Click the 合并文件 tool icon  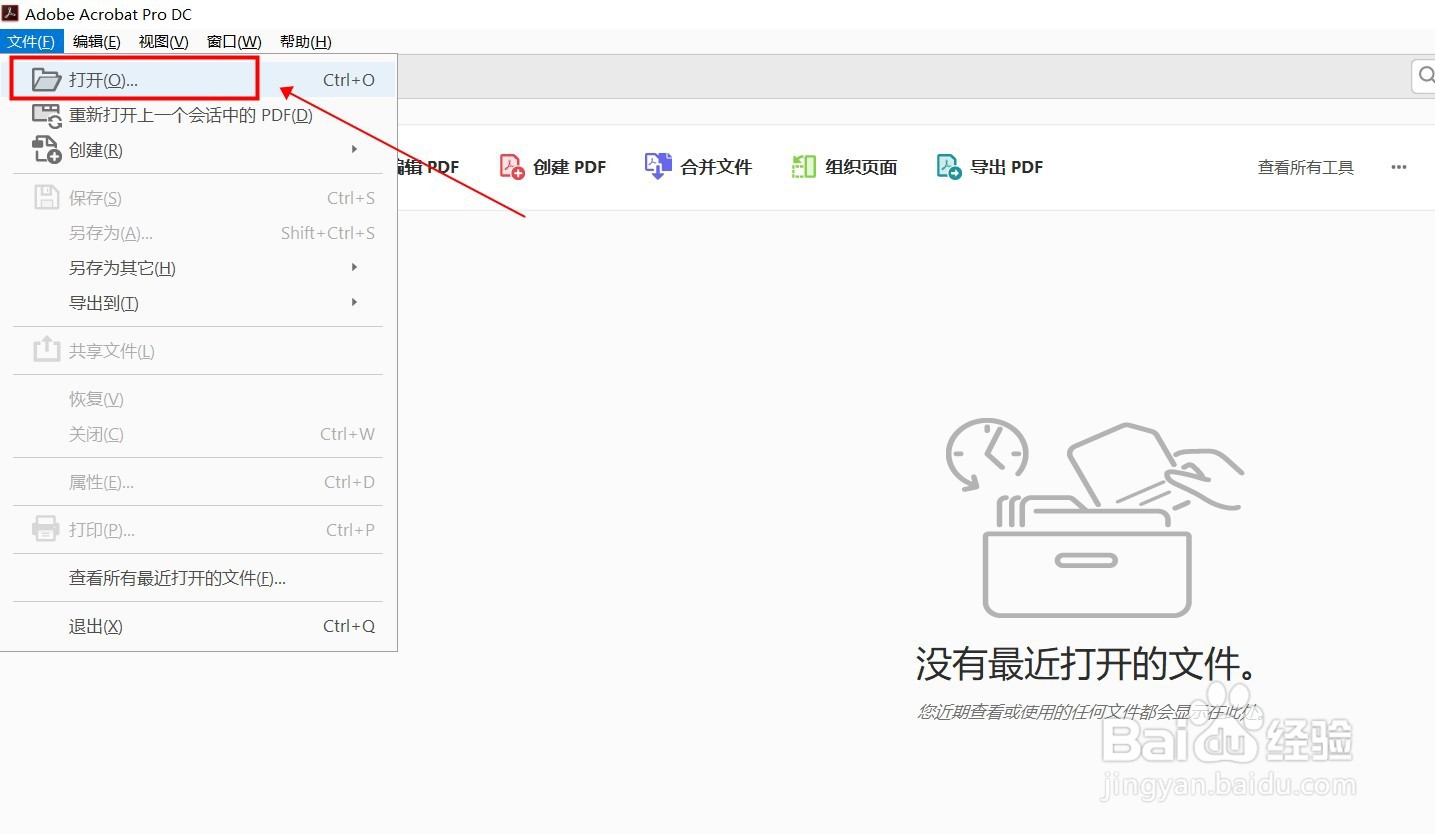click(x=657, y=167)
